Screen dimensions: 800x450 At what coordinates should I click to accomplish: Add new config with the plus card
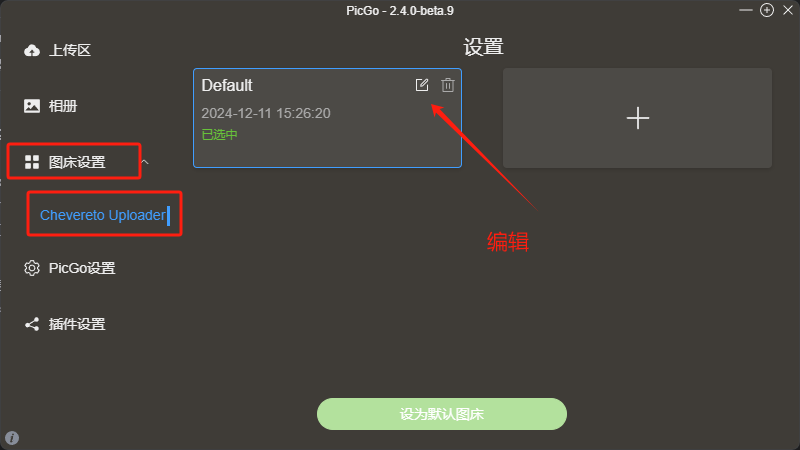pos(637,118)
